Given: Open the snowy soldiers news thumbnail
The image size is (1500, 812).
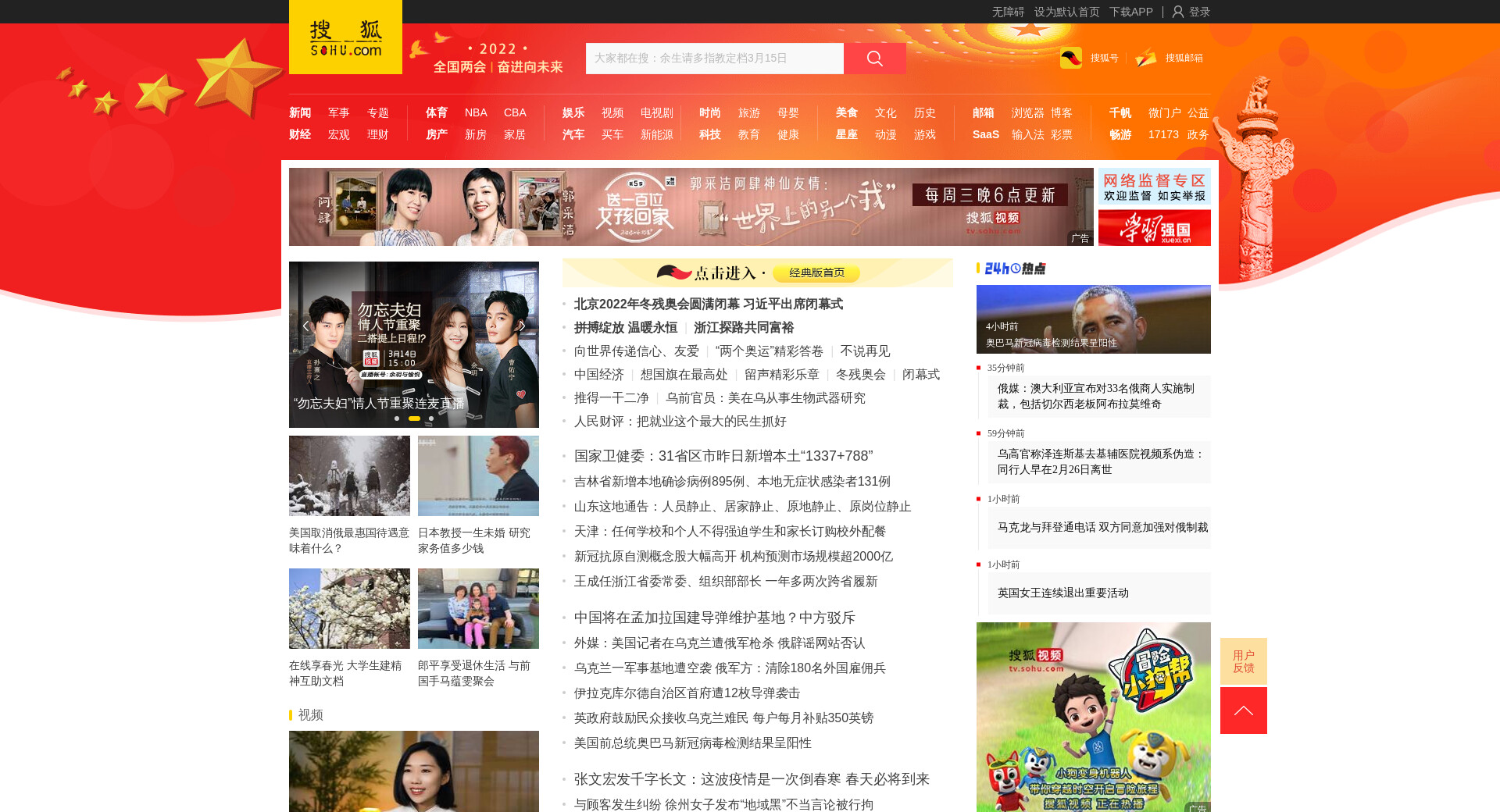Looking at the screenshot, I should [x=349, y=475].
